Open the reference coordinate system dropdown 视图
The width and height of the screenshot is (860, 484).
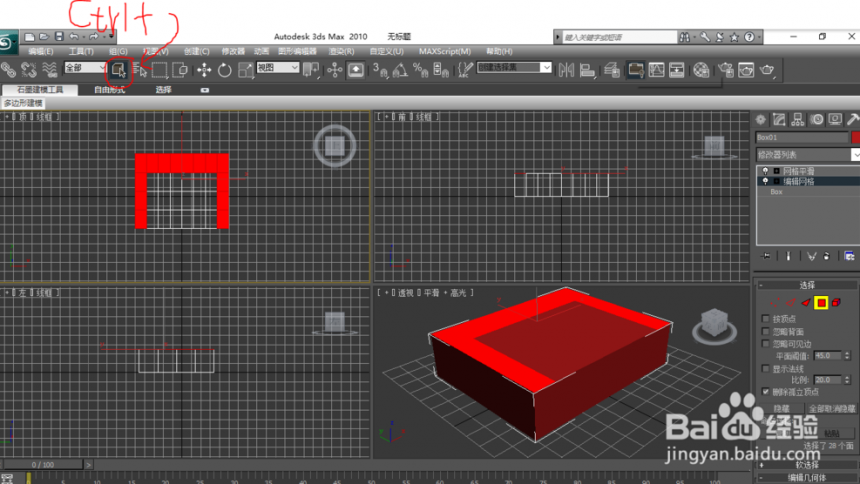tap(278, 67)
